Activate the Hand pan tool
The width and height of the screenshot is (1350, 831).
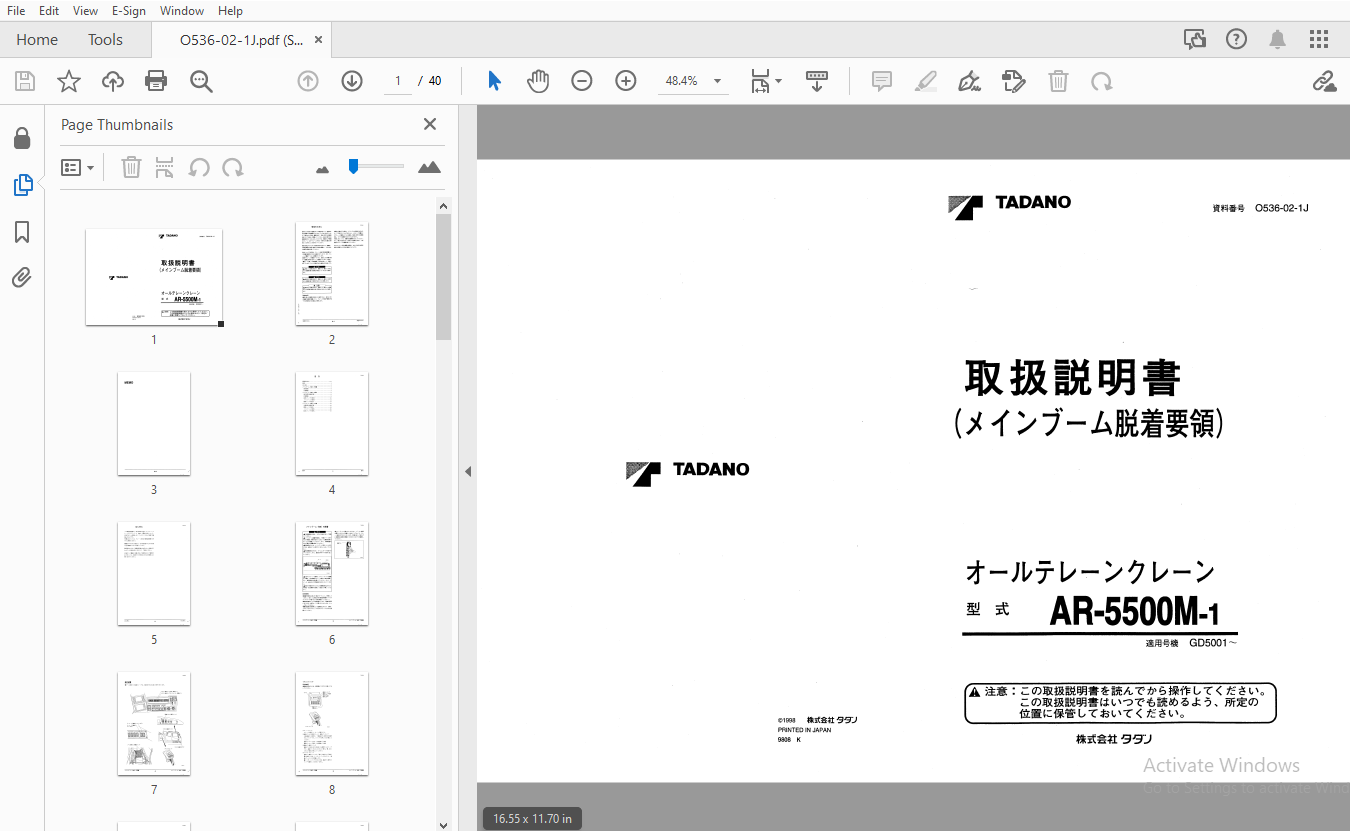coord(538,81)
